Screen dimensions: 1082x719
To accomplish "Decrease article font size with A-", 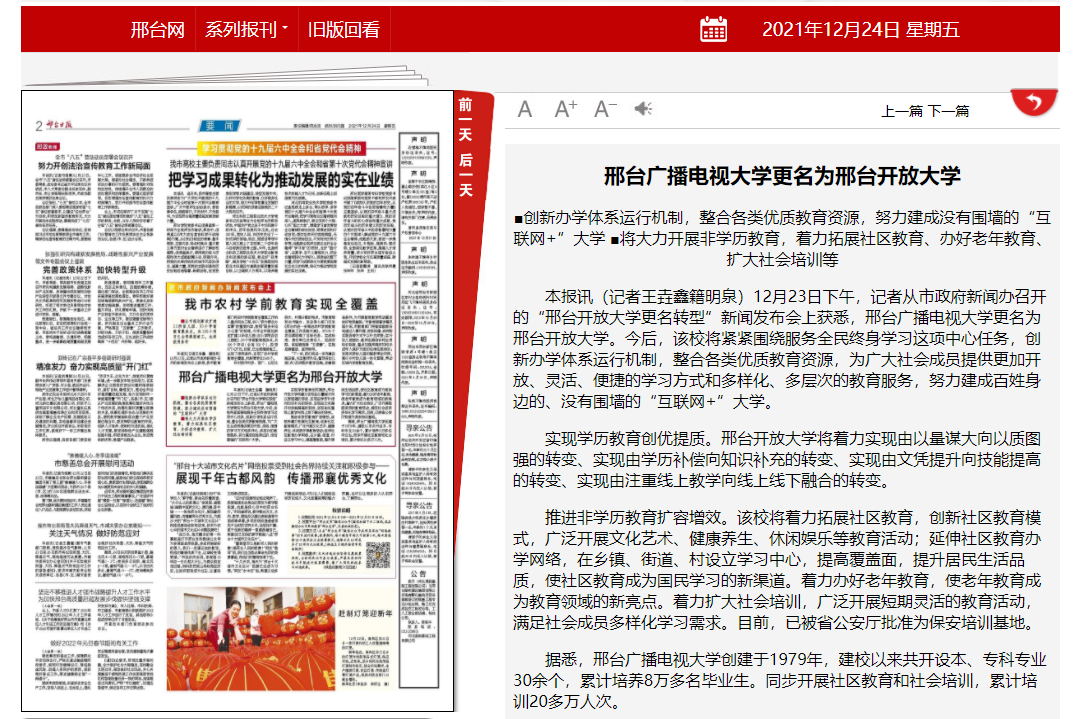I will pyautogui.click(x=605, y=109).
